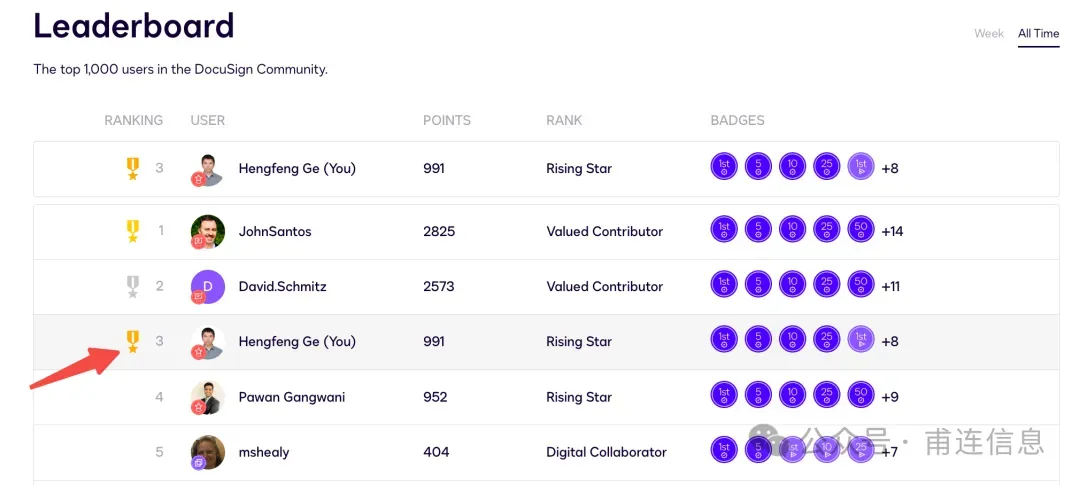Click David.Schmitz's purple D avatar
The width and height of the screenshot is (1080, 485).
coord(208,287)
